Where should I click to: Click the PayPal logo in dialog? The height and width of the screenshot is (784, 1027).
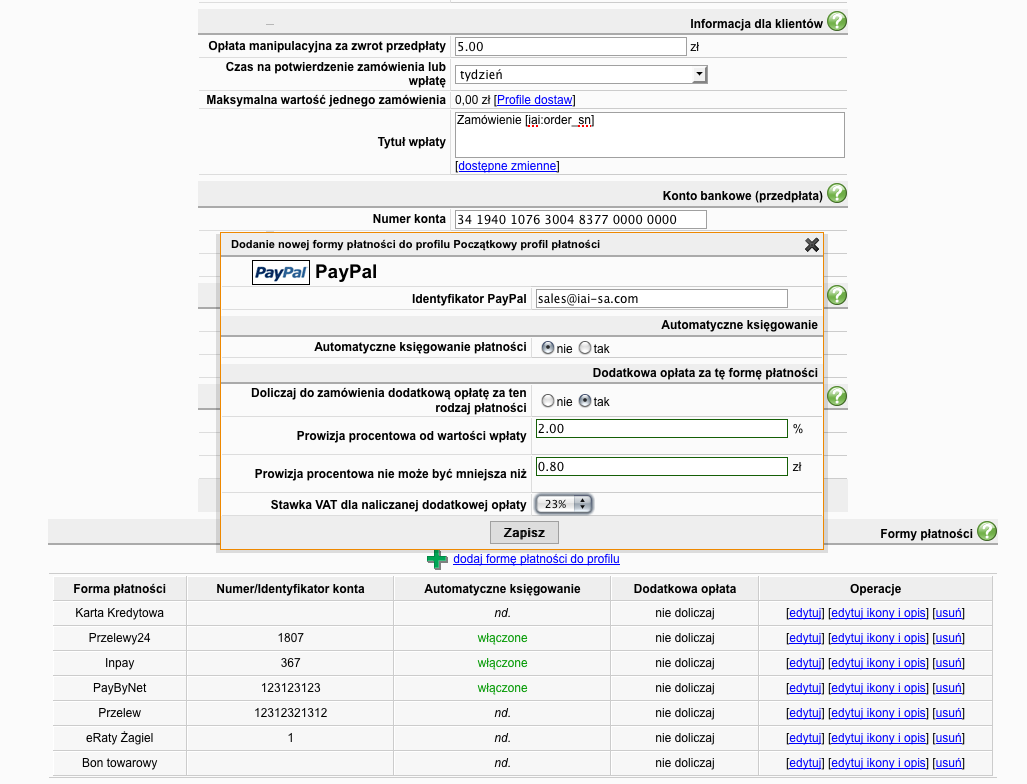[x=280, y=272]
